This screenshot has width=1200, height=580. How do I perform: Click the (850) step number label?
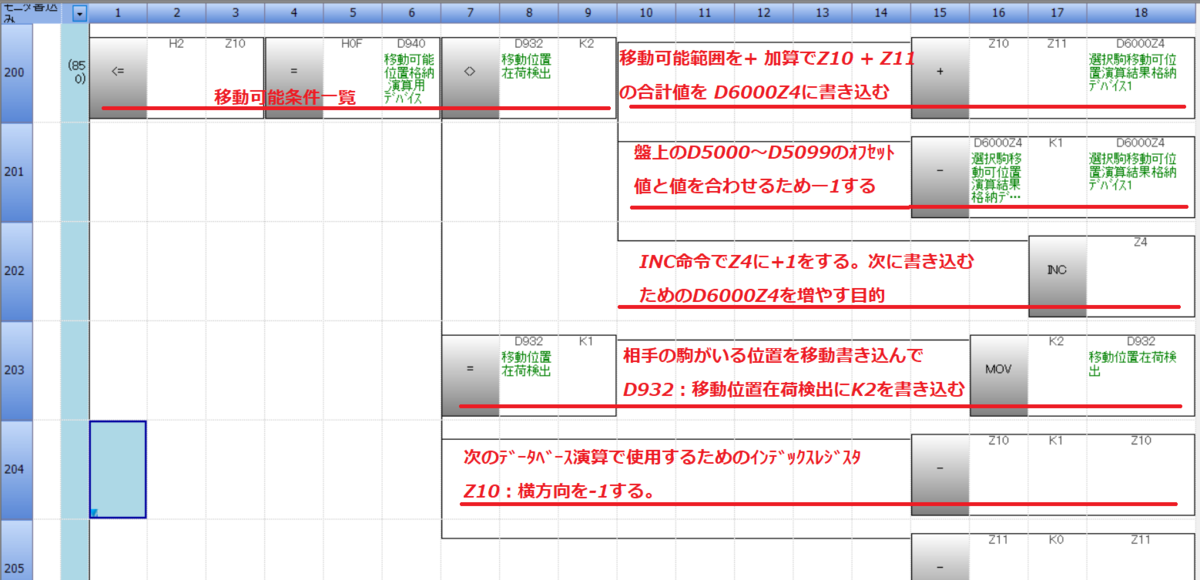point(75,70)
